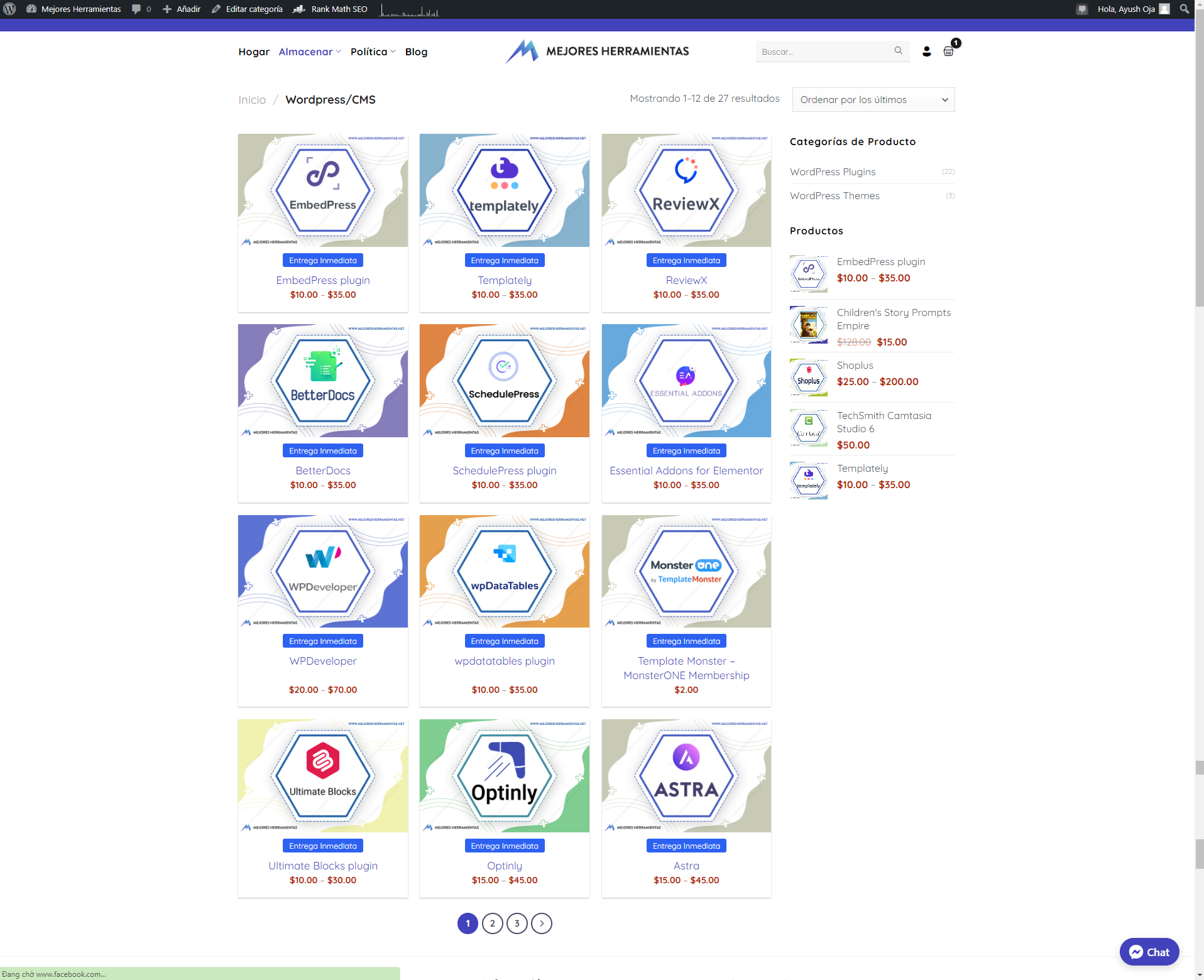Click Children's Story Prompts Empire sidebar link
Viewport: 1204px width, 980px height.
click(x=894, y=319)
